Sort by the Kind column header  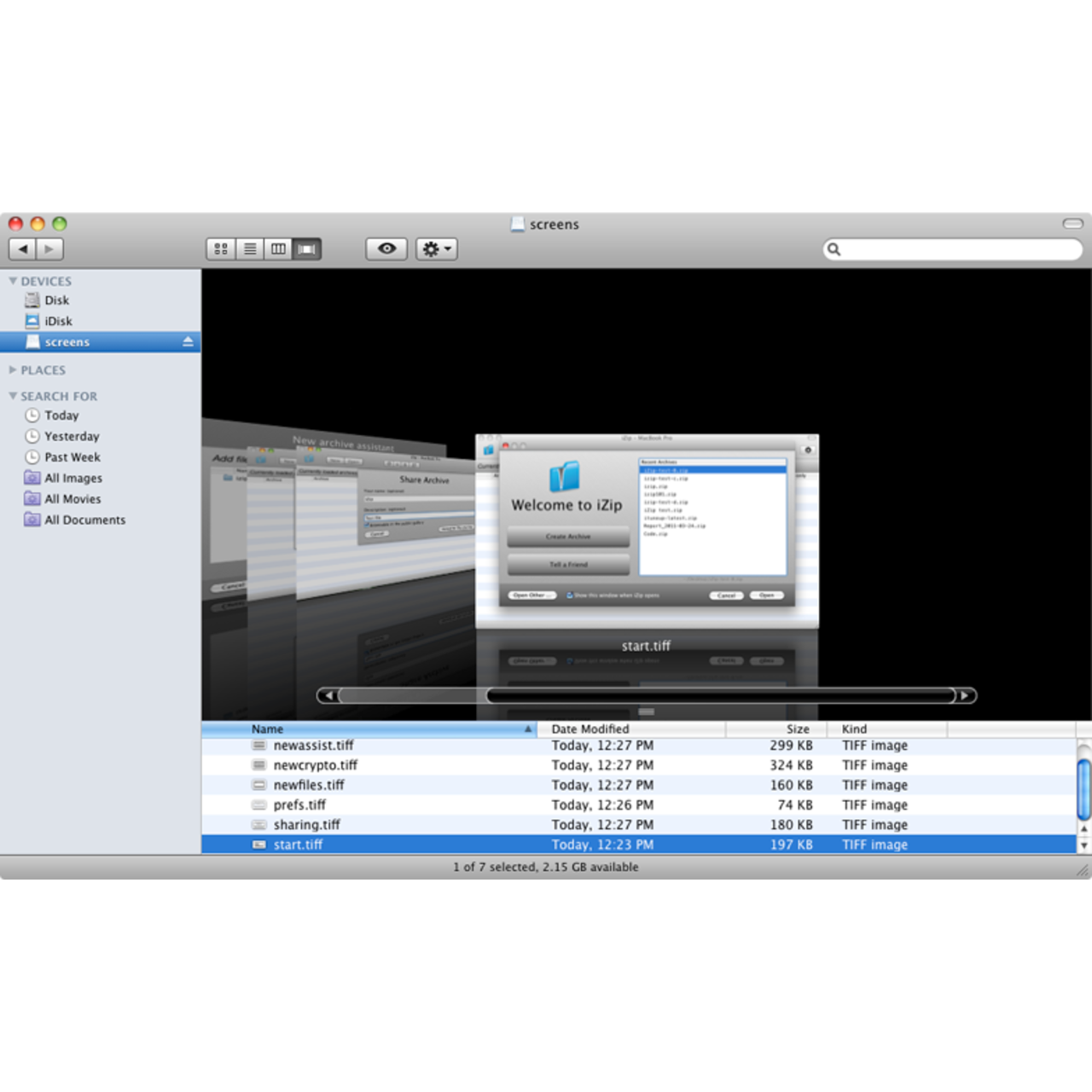point(887,729)
